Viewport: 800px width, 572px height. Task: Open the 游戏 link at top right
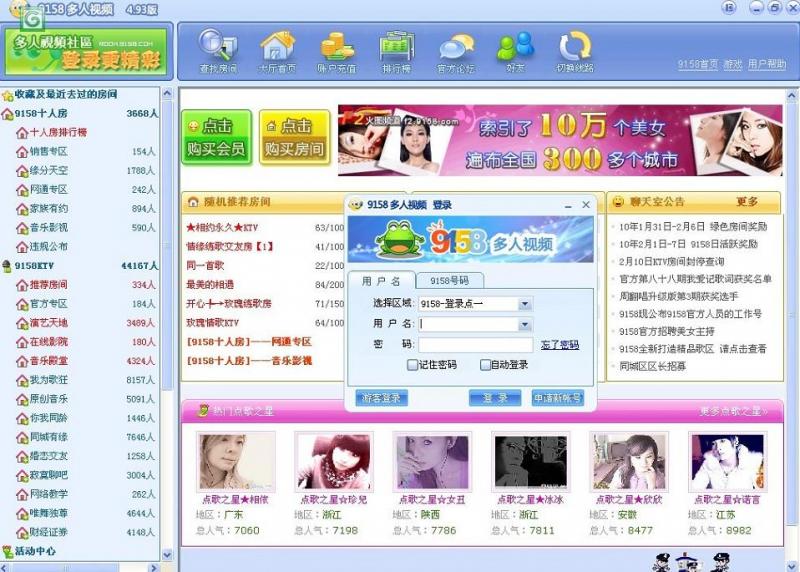(733, 64)
